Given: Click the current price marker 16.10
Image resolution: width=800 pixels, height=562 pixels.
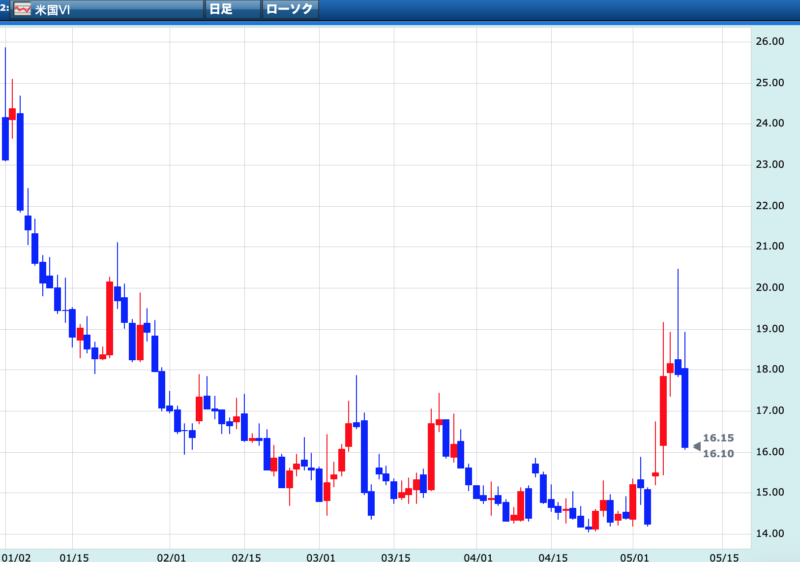Looking at the screenshot, I should click(718, 453).
